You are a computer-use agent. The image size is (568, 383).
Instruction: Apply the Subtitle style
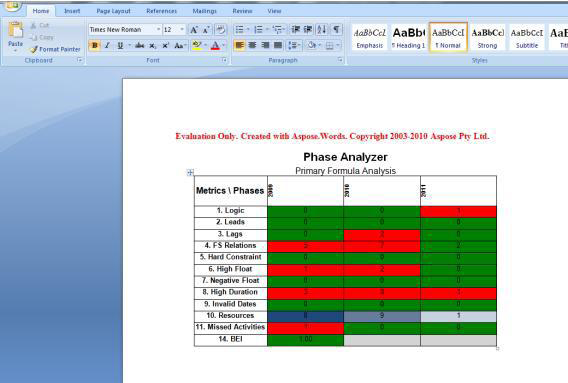tap(527, 37)
